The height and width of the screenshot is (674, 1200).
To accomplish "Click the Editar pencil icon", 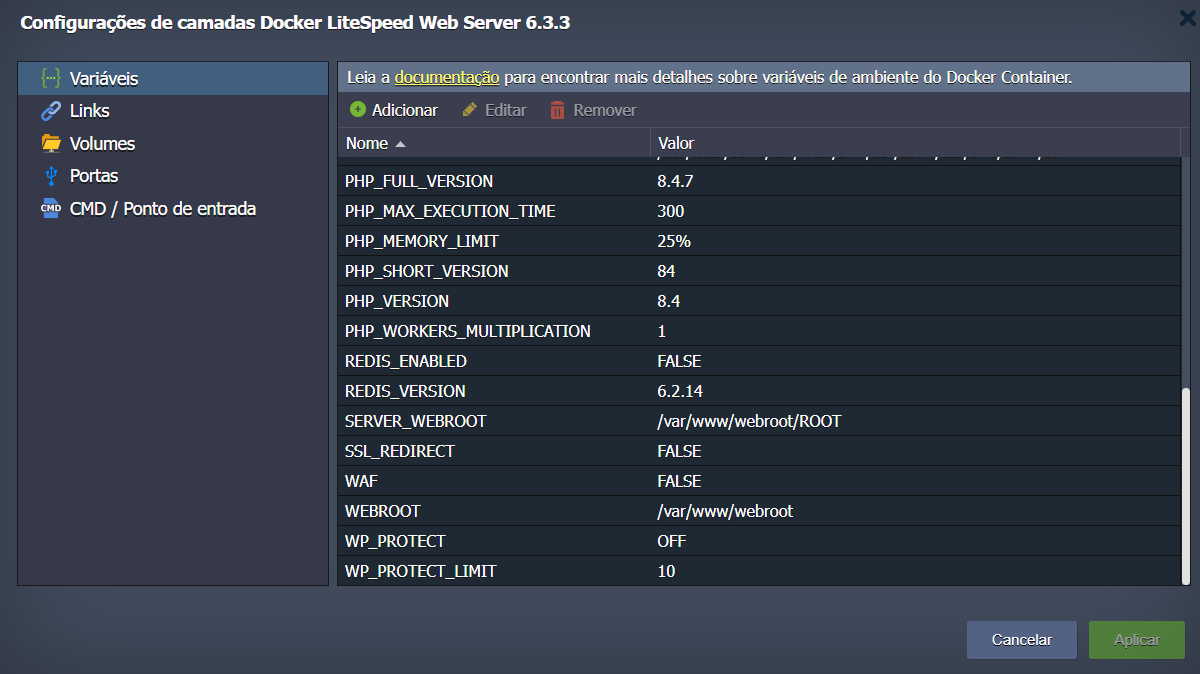I will (470, 110).
